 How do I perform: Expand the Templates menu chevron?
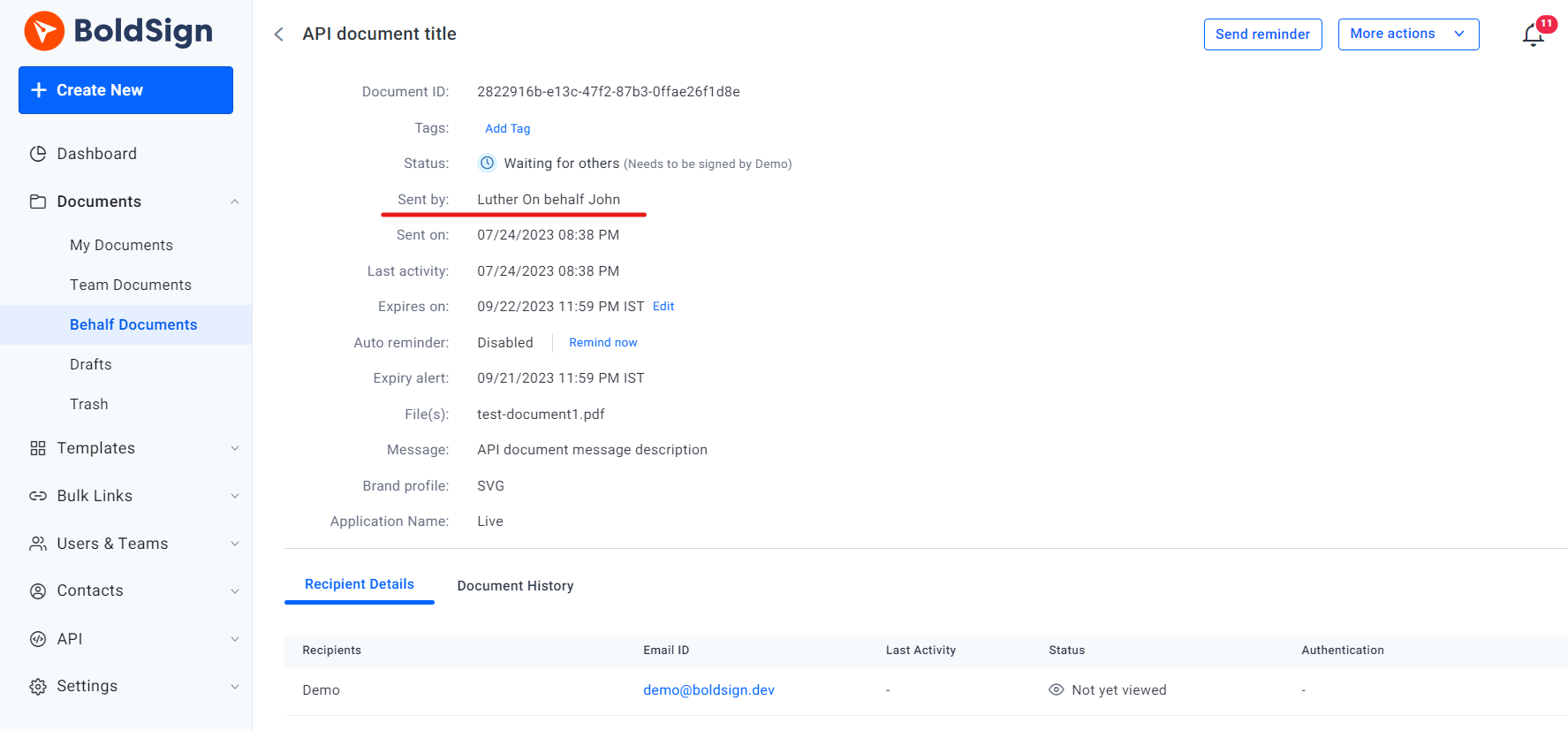point(235,448)
